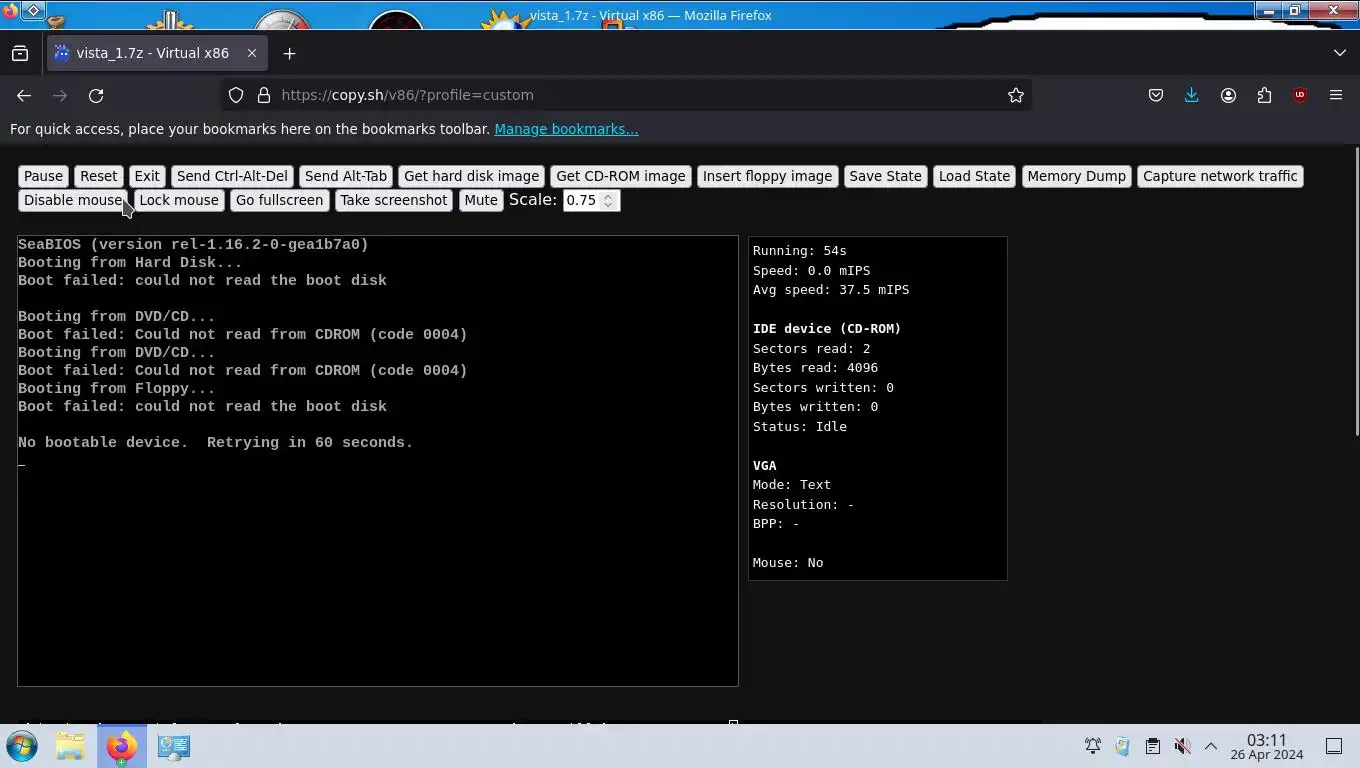Open the extensions menu
1360x768 pixels.
(x=1264, y=95)
